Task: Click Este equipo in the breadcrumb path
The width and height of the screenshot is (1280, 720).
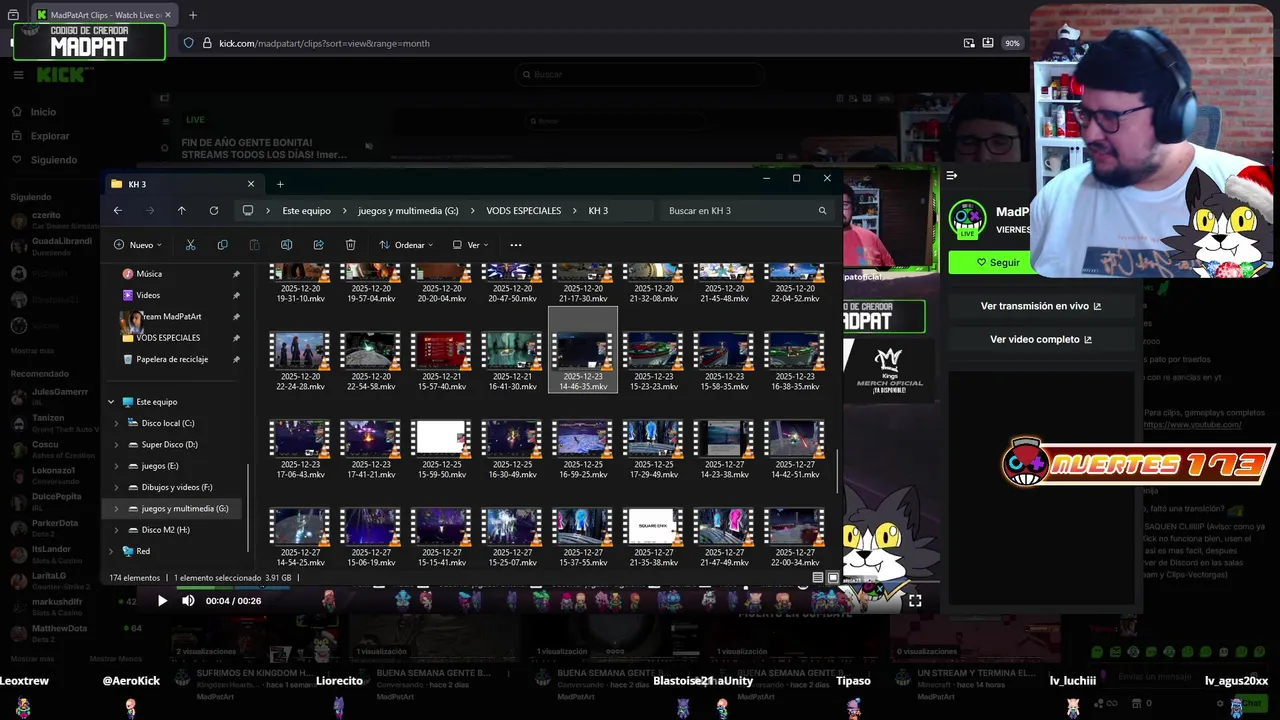Action: click(306, 211)
